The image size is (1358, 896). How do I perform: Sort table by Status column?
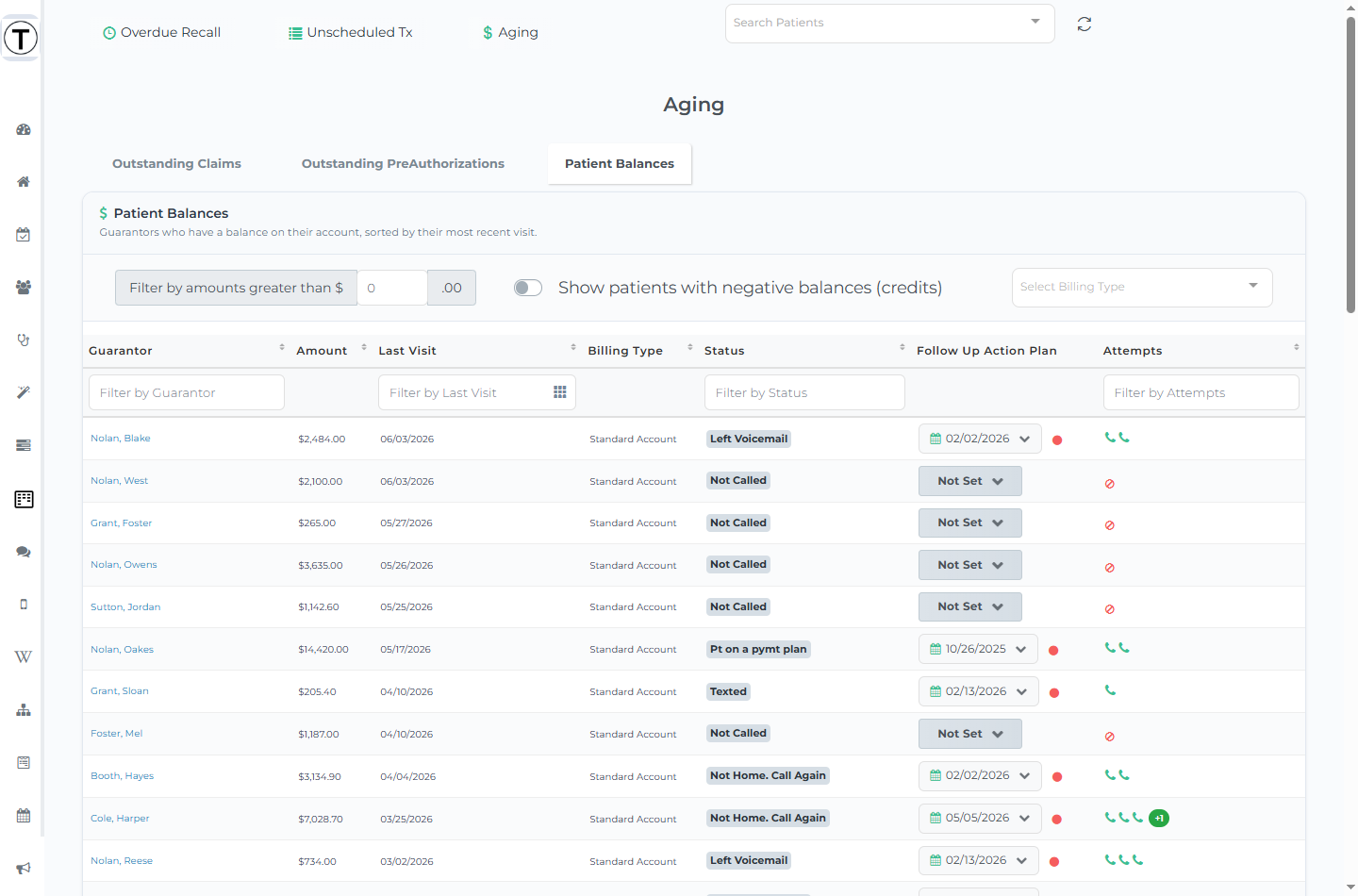[x=903, y=348]
